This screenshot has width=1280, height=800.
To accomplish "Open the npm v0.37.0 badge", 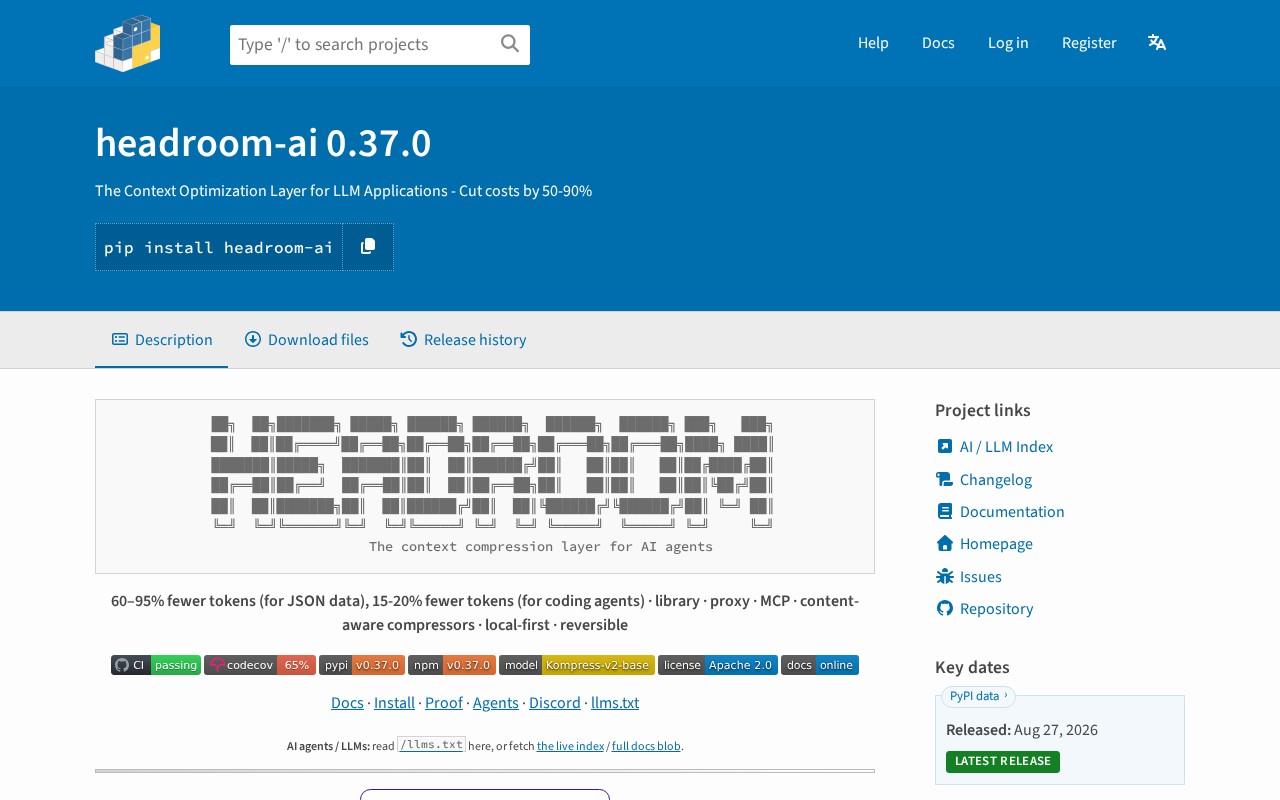I will [452, 665].
